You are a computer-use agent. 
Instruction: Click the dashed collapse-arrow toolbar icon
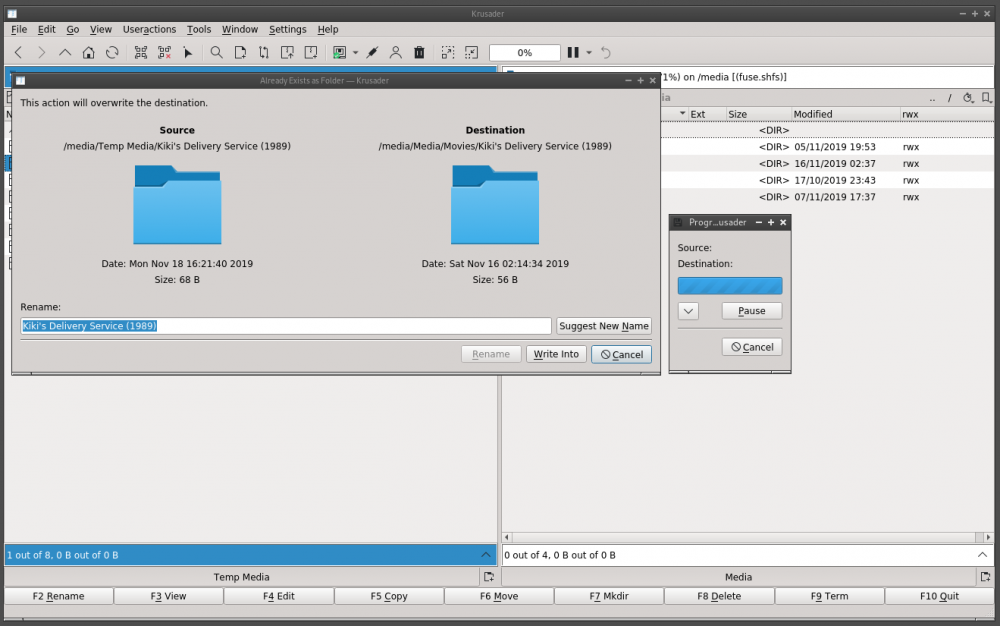click(471, 52)
